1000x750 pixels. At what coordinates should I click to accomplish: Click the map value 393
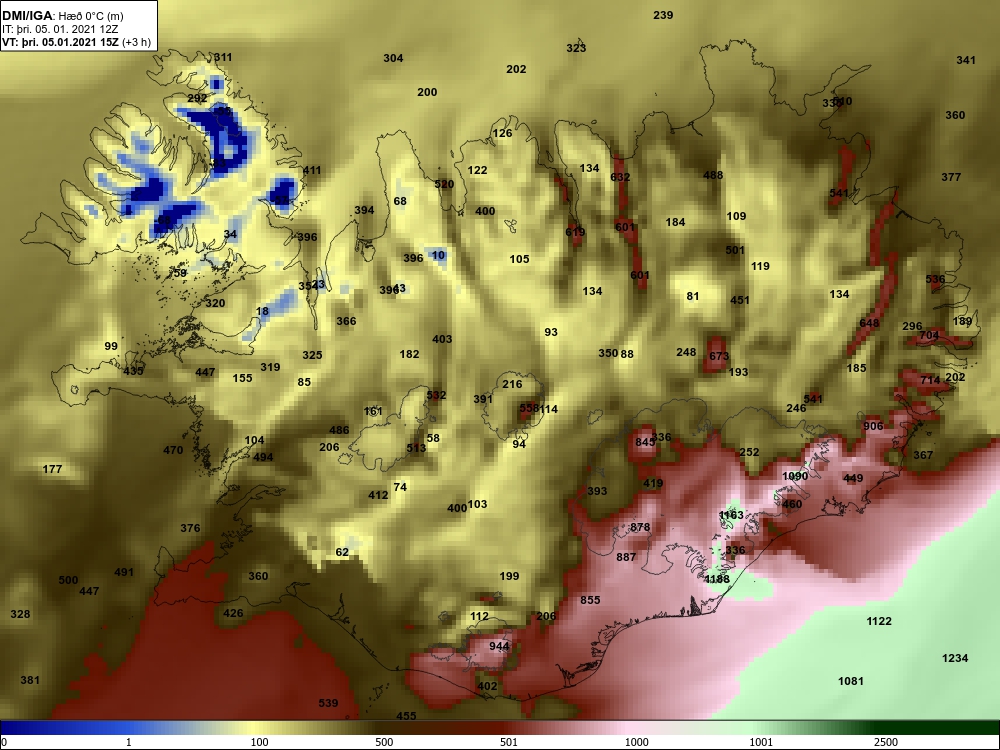coord(597,491)
